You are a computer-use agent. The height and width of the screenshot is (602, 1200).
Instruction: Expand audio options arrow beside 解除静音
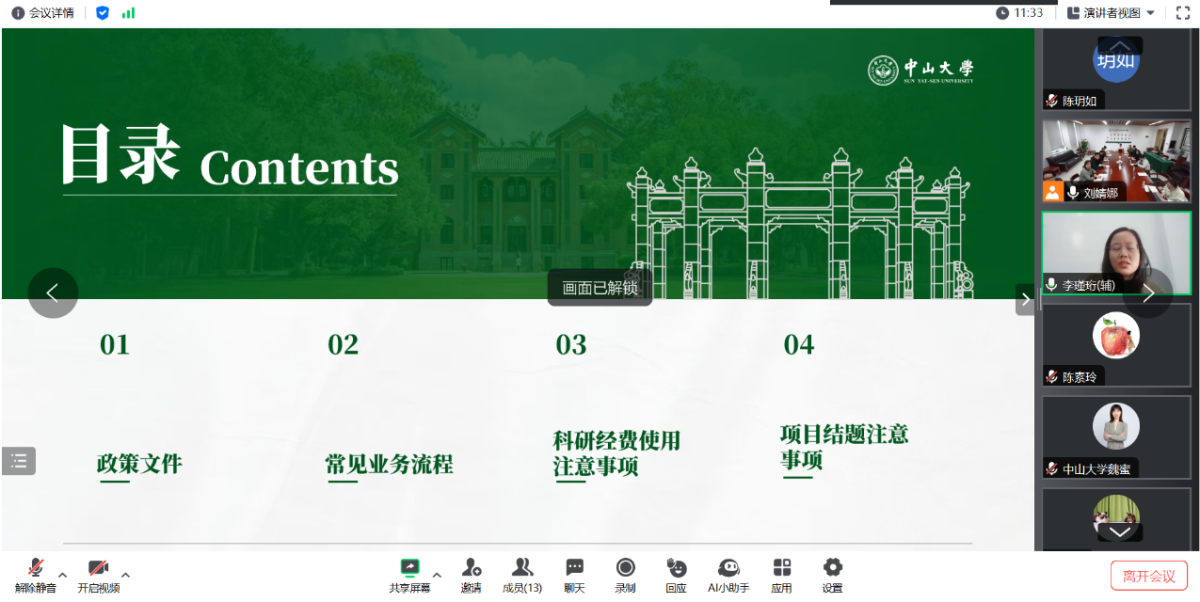(63, 575)
